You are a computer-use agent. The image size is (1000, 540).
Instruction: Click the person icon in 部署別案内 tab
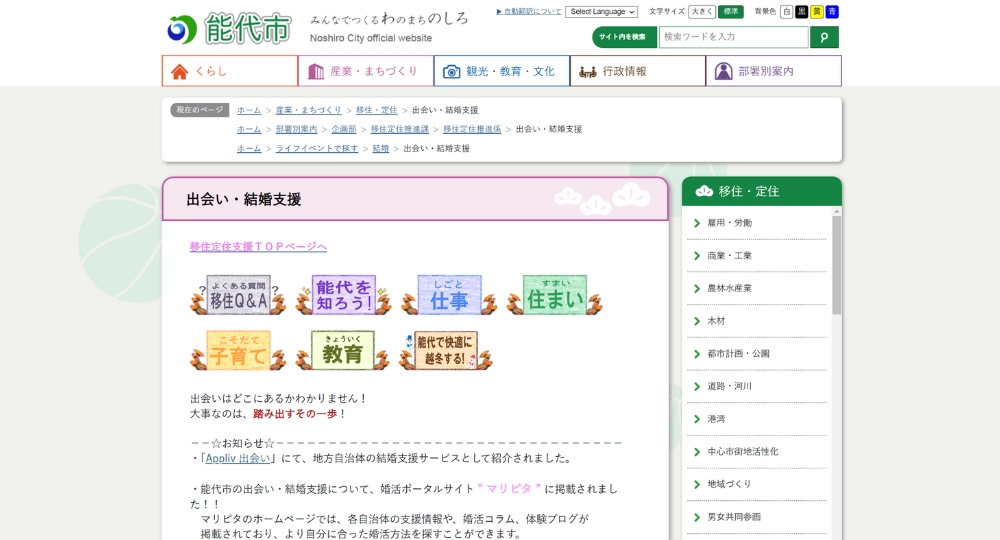(723, 71)
